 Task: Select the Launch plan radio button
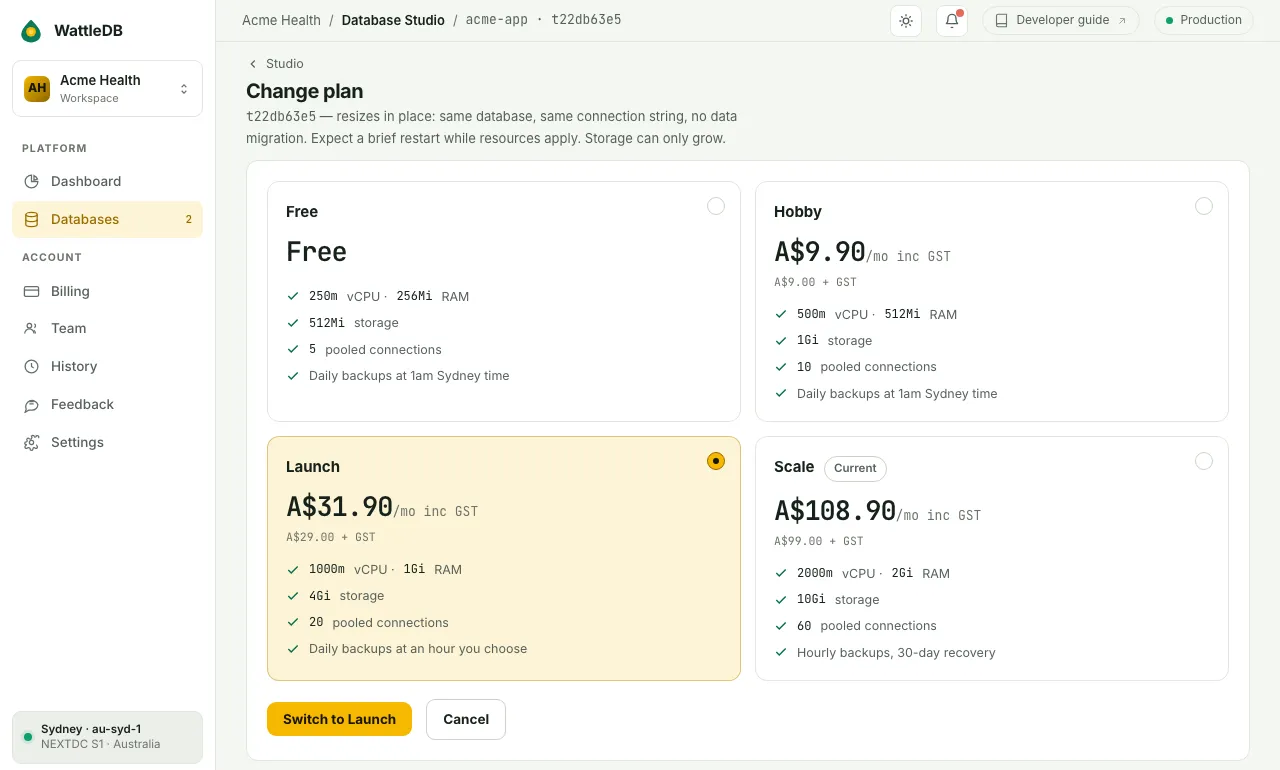[x=716, y=461]
